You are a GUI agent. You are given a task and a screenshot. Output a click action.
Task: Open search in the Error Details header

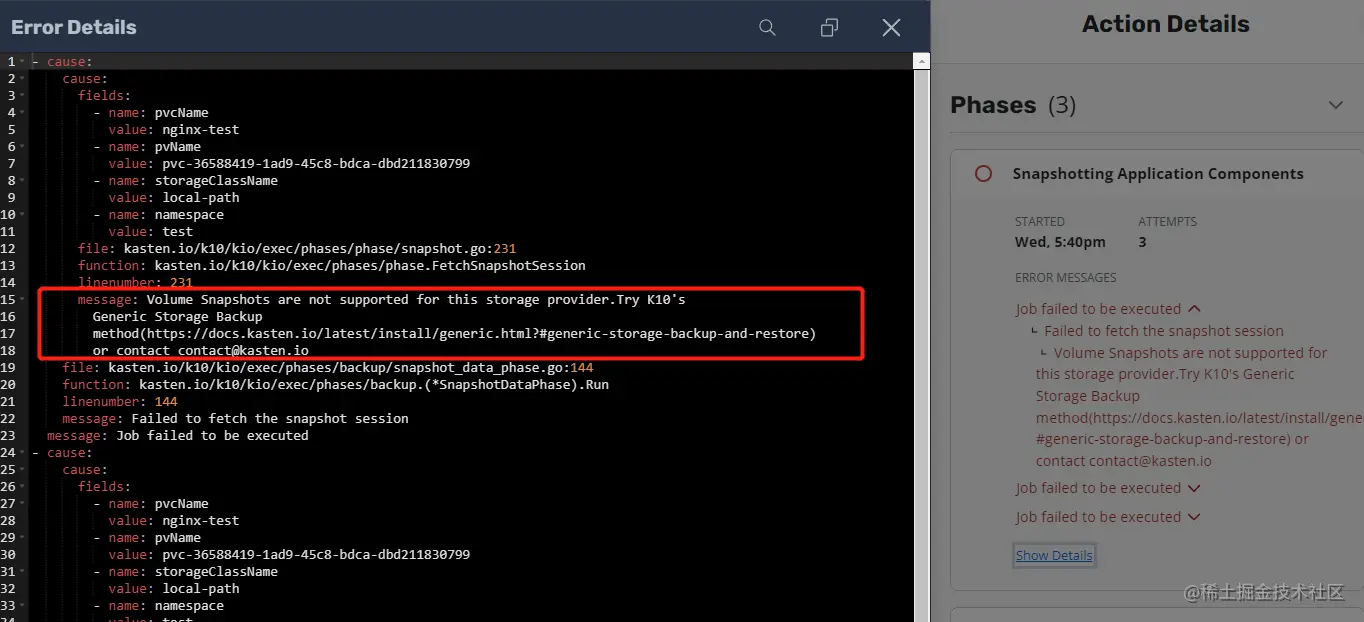767,28
